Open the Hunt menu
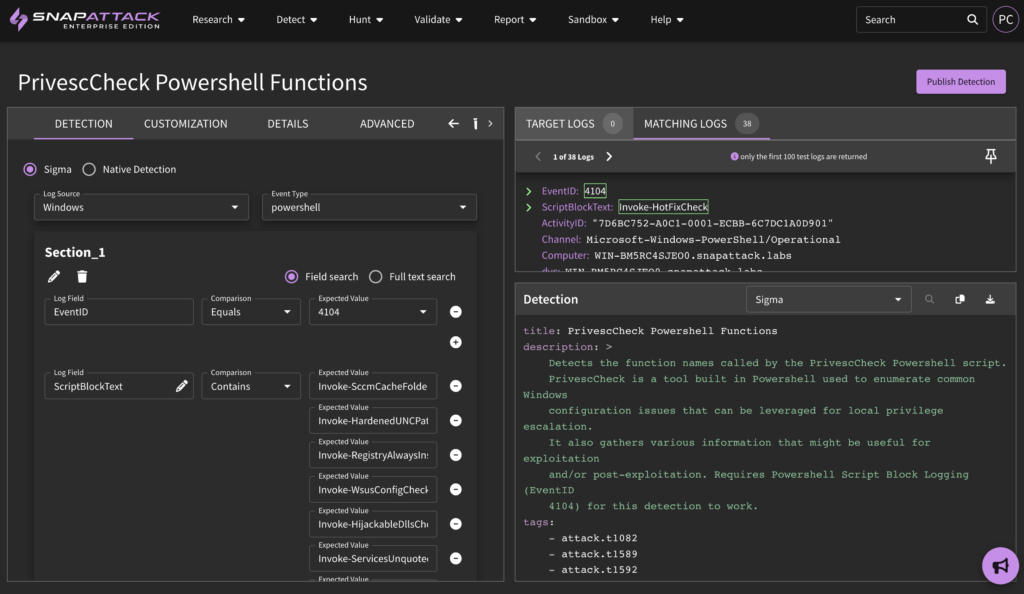Viewport: 1024px width, 594px height. (366, 20)
